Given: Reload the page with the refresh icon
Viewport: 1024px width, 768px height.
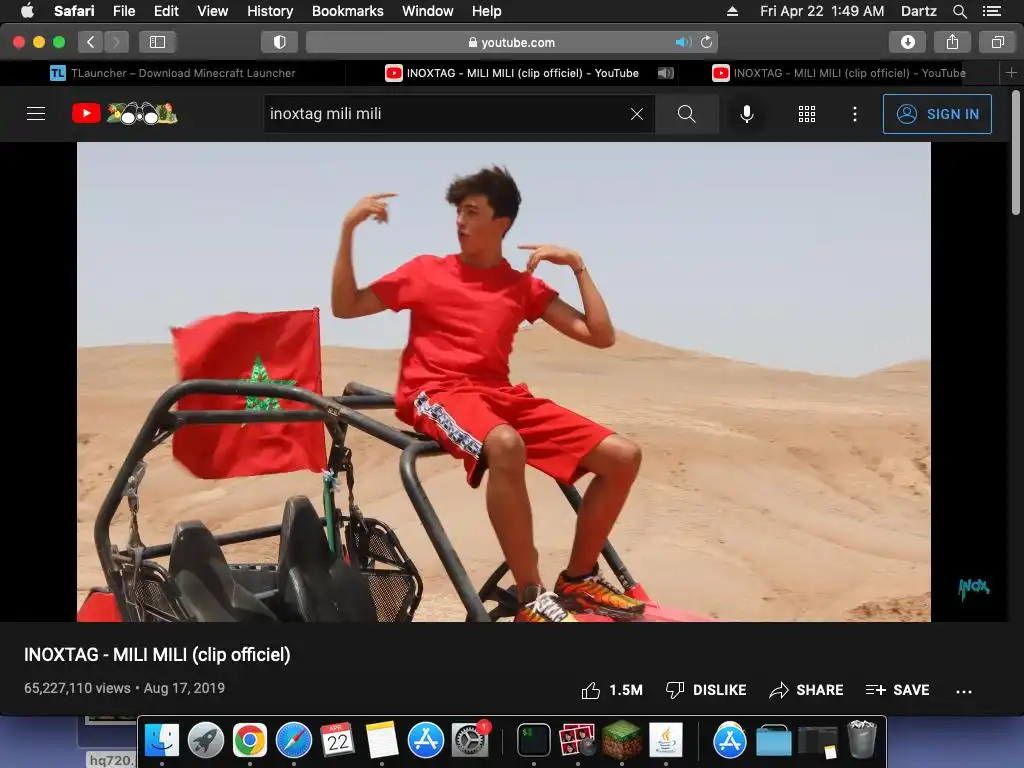Looking at the screenshot, I should [x=706, y=42].
